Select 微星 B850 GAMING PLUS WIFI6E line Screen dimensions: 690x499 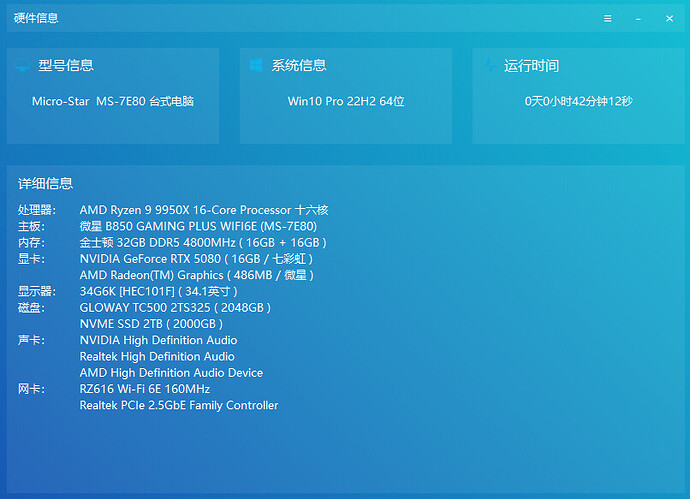click(x=198, y=226)
